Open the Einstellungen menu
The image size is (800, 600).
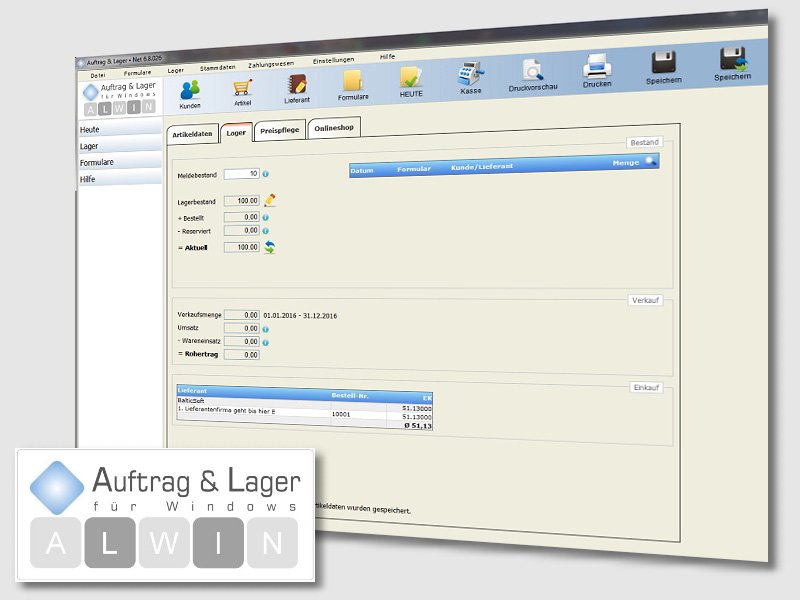(333, 60)
